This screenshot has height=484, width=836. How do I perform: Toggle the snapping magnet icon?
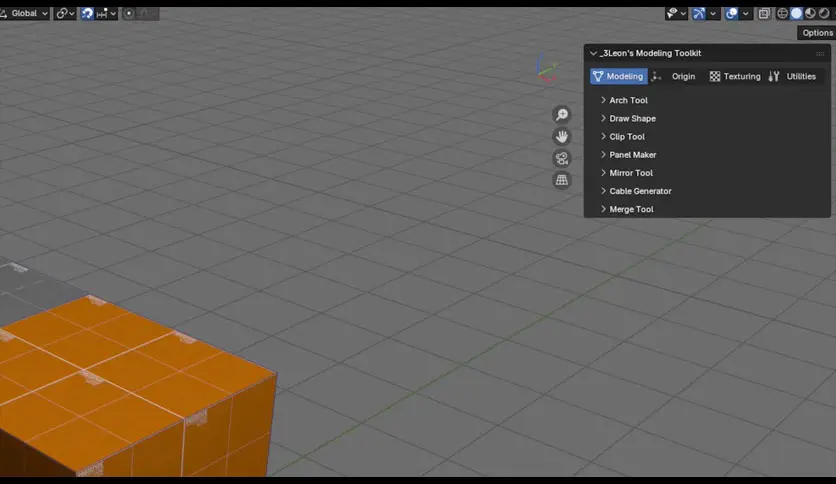pyautogui.click(x=87, y=13)
